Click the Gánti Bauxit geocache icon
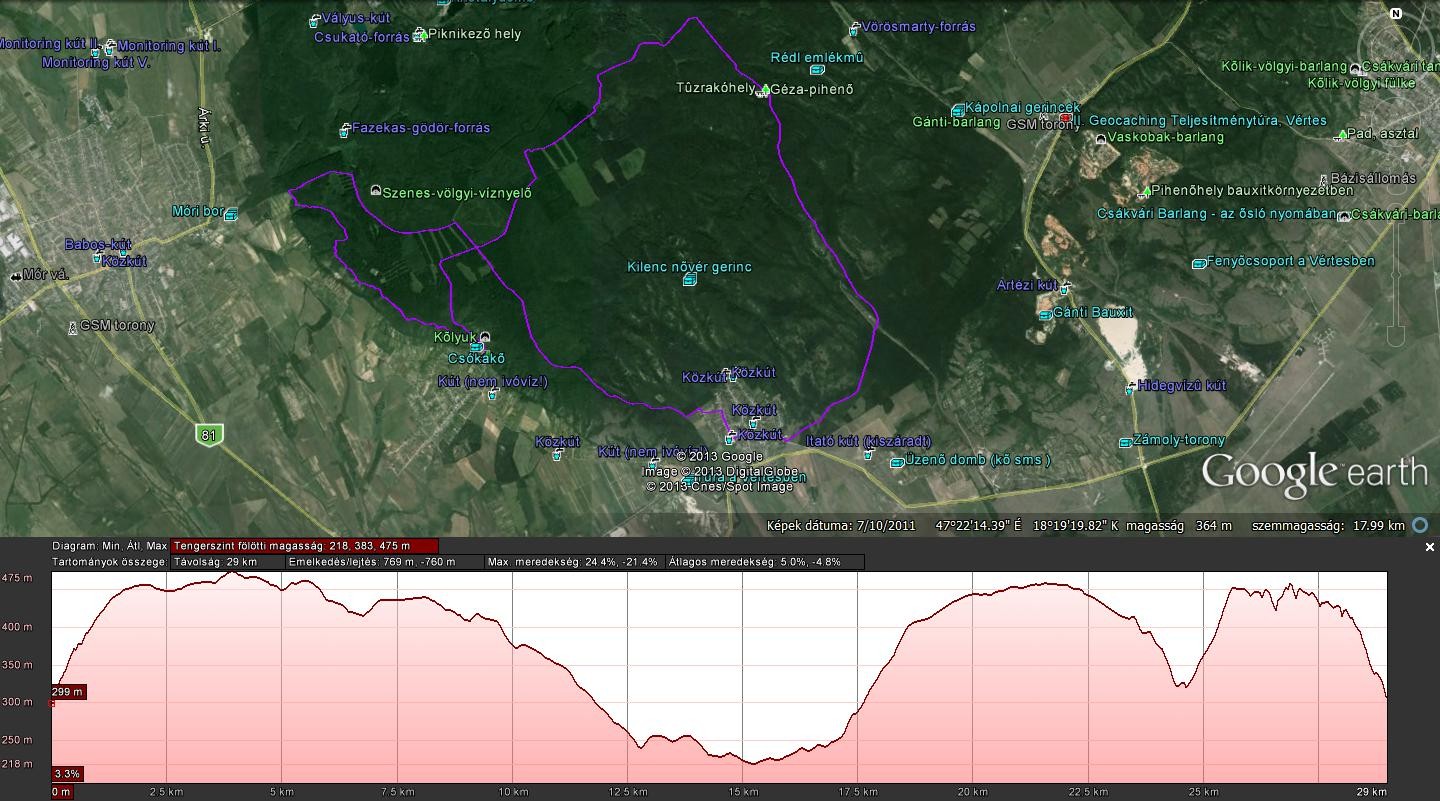The image size is (1440, 801). tap(1046, 315)
